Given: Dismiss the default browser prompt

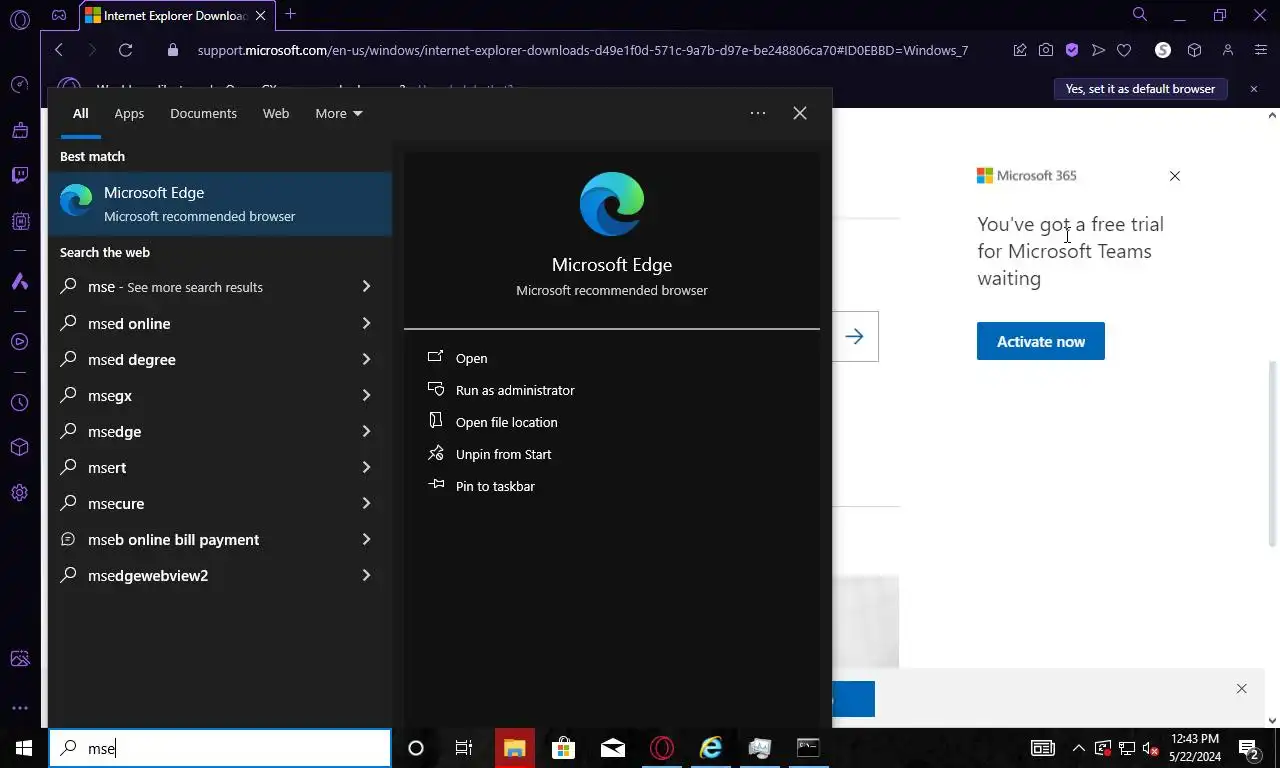Looking at the screenshot, I should click(1254, 89).
